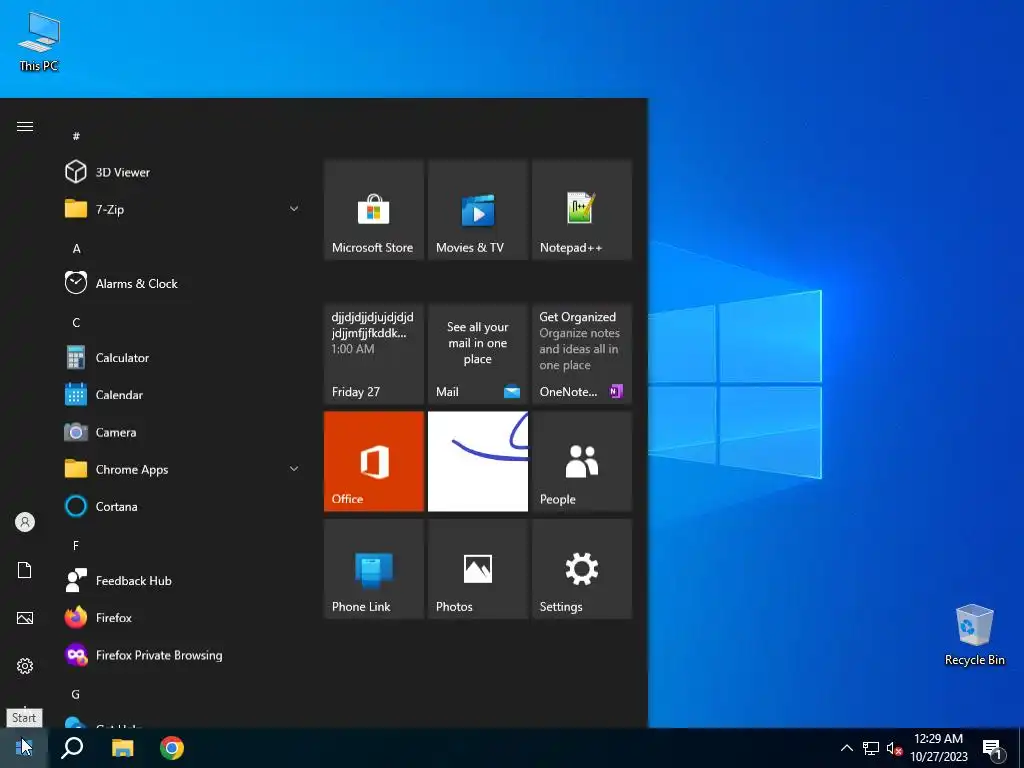This screenshot has height=768, width=1024.
Task: Launch Firefox from the app list
Action: coord(182,618)
